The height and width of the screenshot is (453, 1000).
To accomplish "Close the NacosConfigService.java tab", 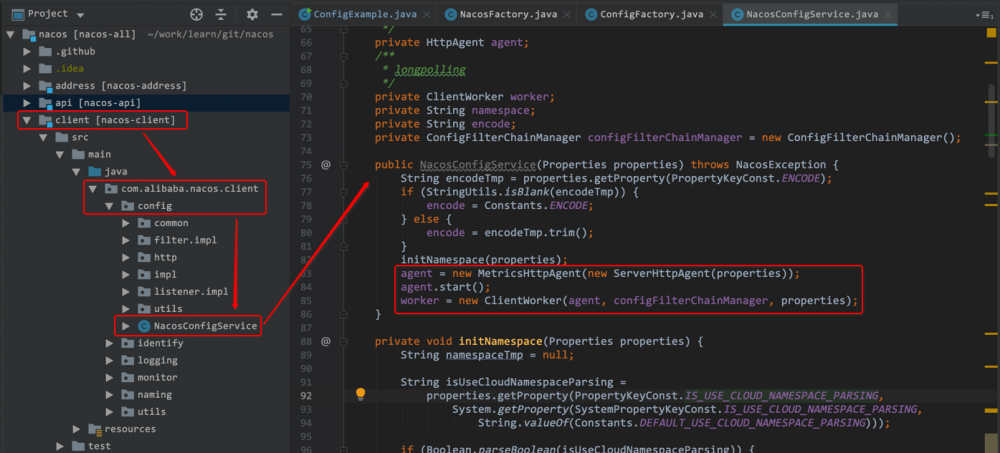I will tap(887, 14).
